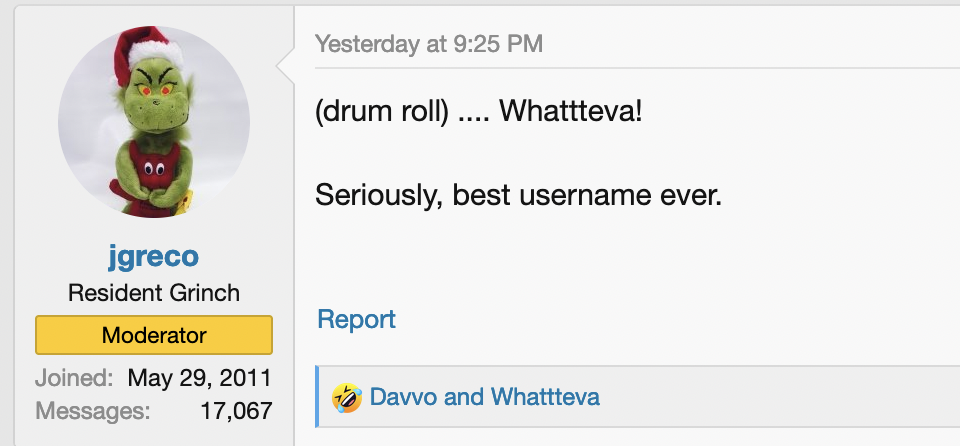Click the '(drum roll)' text in post
Viewport: 960px width, 446px height.
click(382, 112)
